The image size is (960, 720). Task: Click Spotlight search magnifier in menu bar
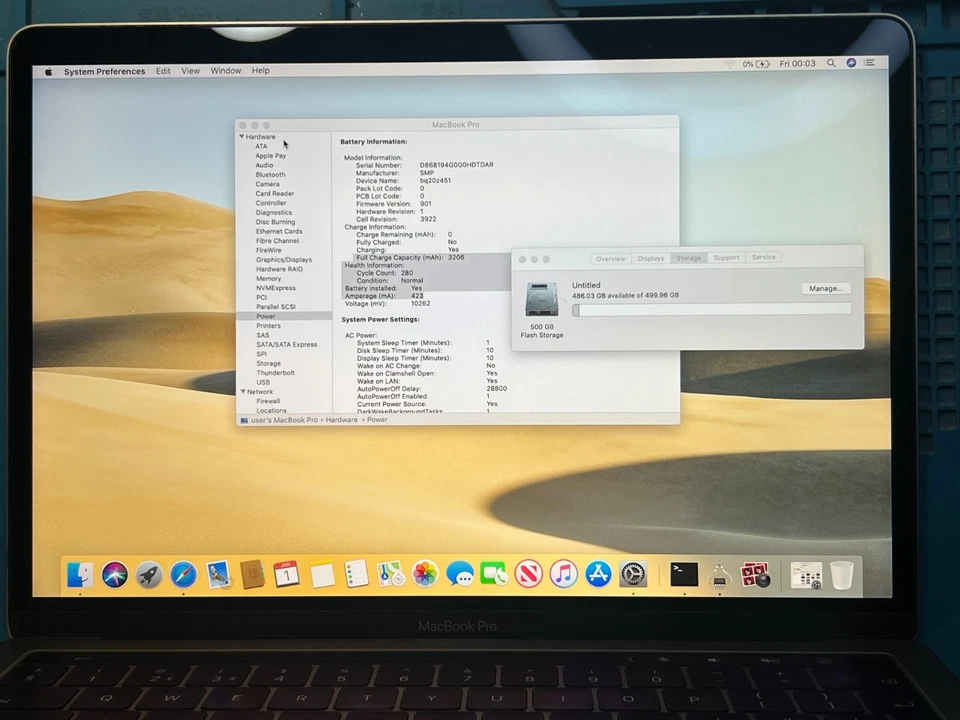(831, 63)
